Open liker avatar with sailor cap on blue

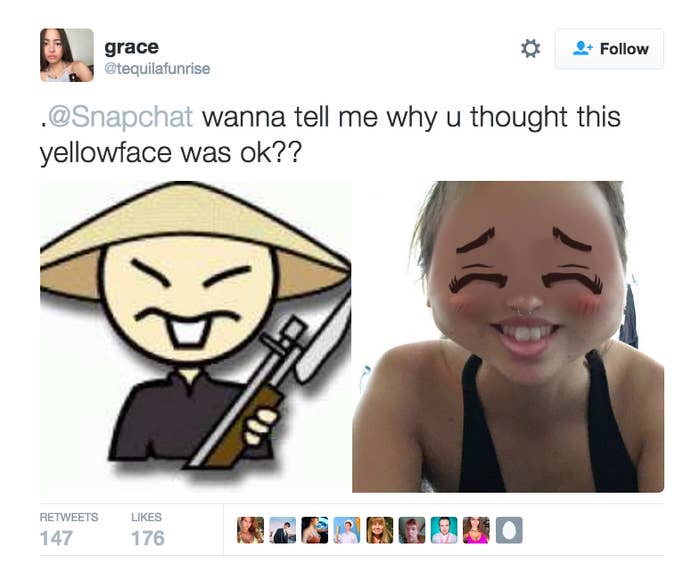[347, 530]
